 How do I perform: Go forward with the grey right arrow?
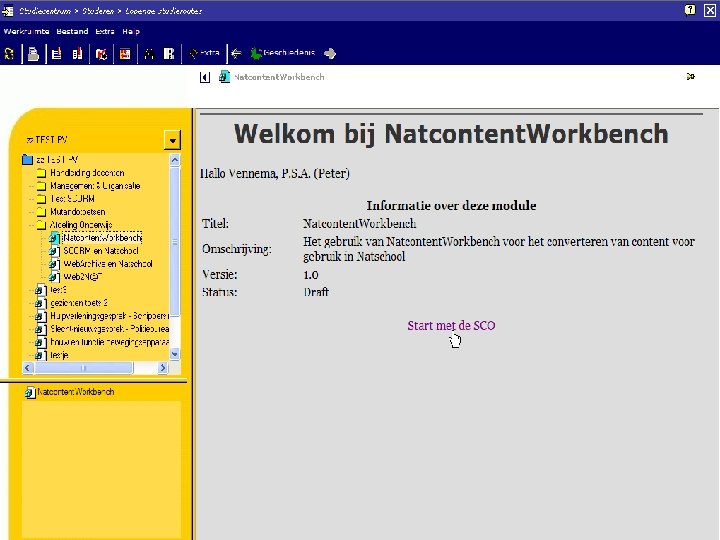(x=330, y=53)
